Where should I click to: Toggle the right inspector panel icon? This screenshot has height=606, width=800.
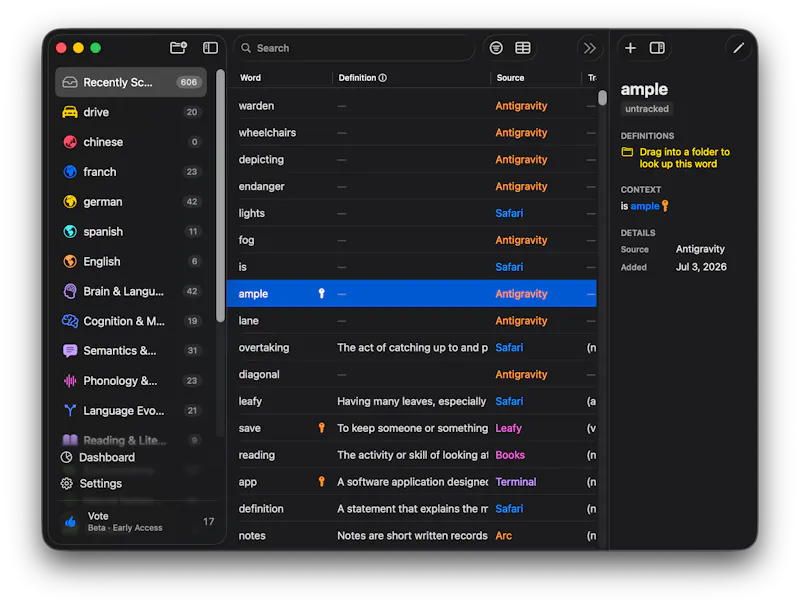[x=657, y=48]
